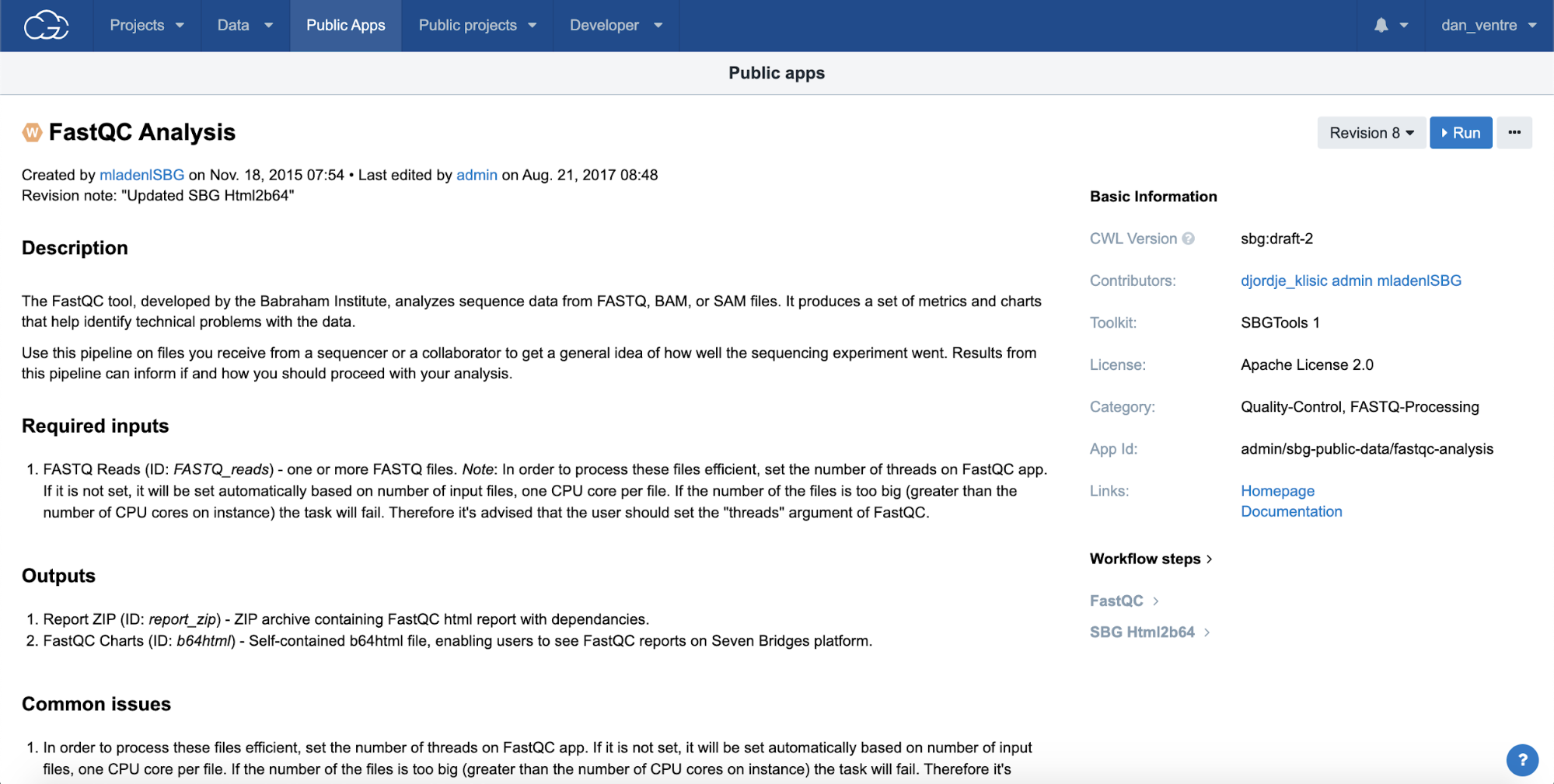Viewport: 1554px width, 784px height.
Task: Open the Data dropdown menu
Action: pyautogui.click(x=245, y=26)
